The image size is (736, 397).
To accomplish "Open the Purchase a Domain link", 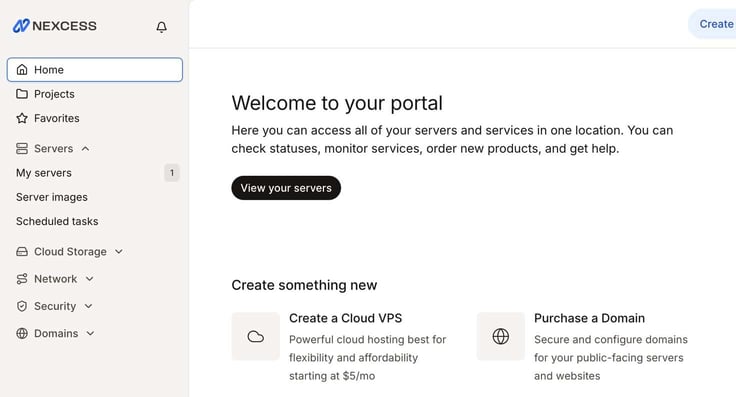I will [589, 318].
